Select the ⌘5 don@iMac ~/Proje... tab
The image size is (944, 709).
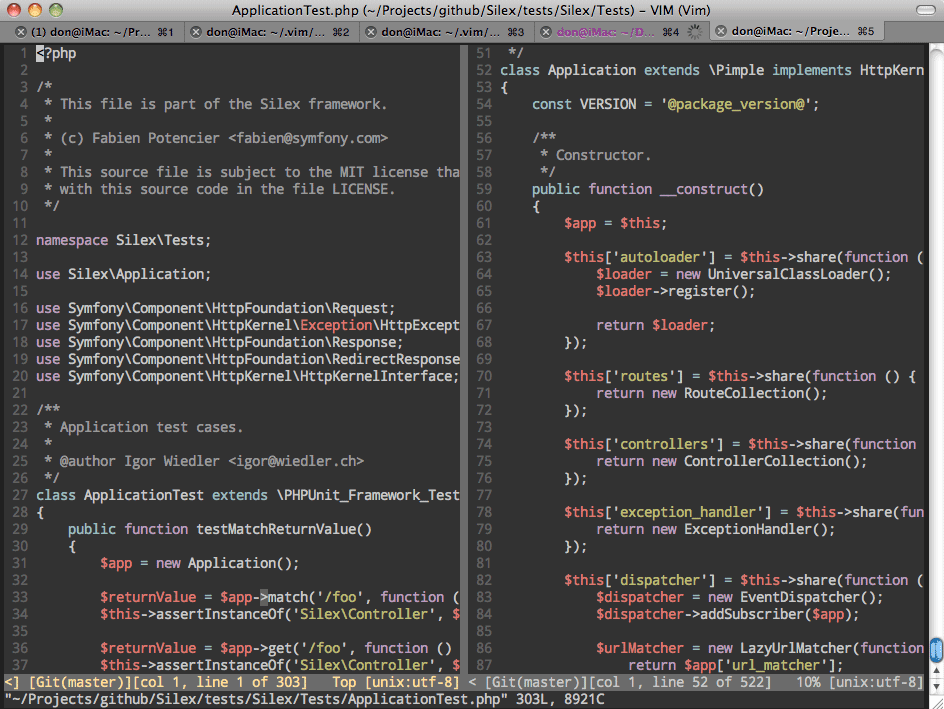(x=796, y=31)
